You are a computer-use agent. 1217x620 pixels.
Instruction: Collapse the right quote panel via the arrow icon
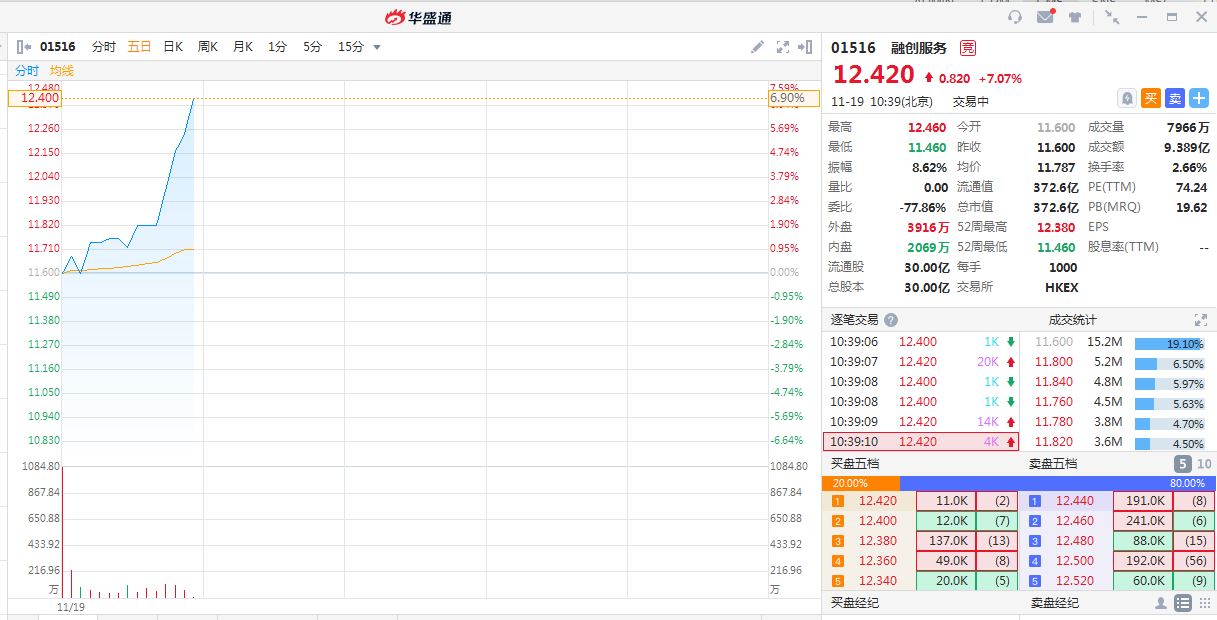pyautogui.click(x=806, y=47)
